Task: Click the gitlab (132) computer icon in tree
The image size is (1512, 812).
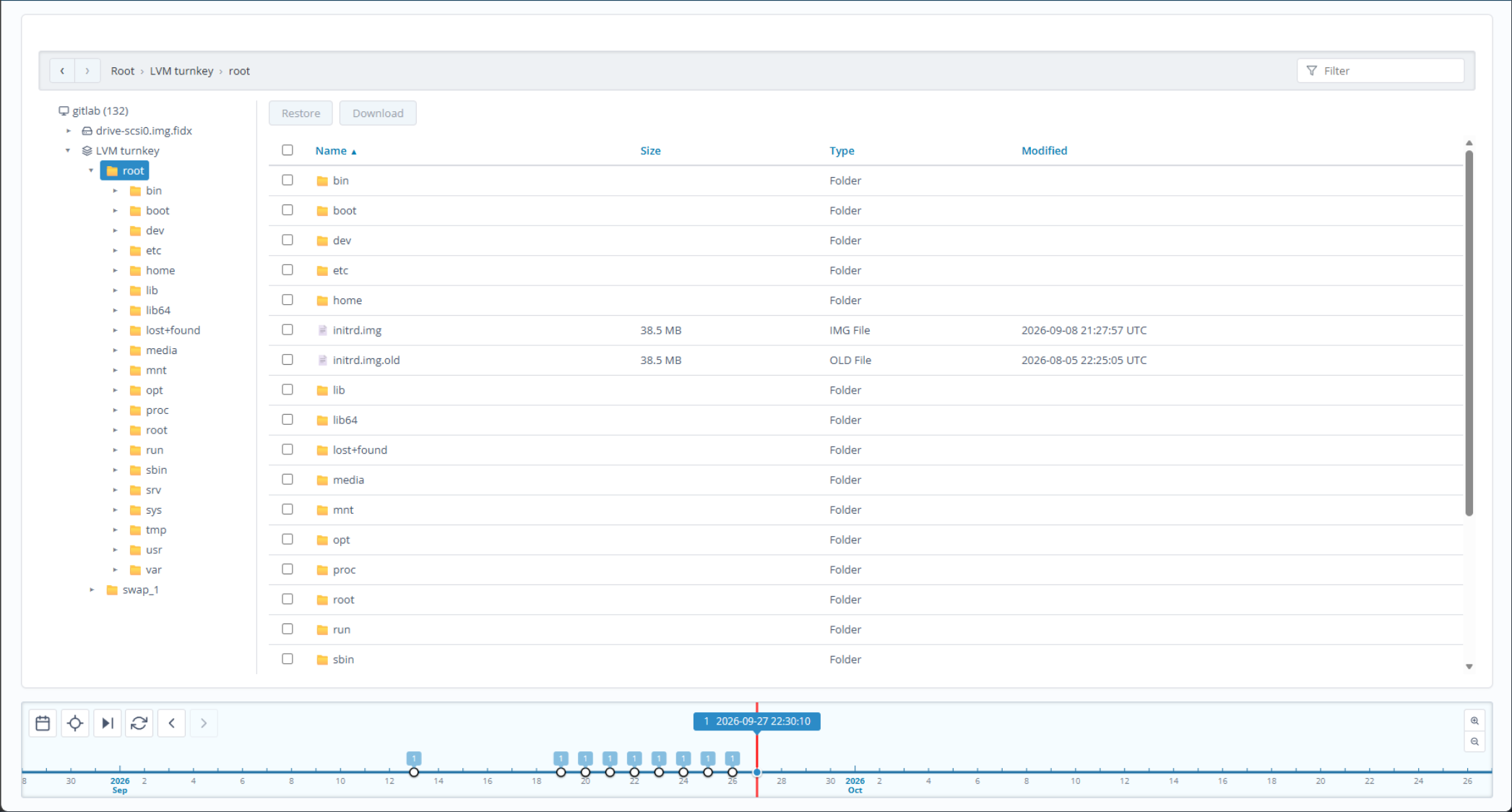Action: 64,111
